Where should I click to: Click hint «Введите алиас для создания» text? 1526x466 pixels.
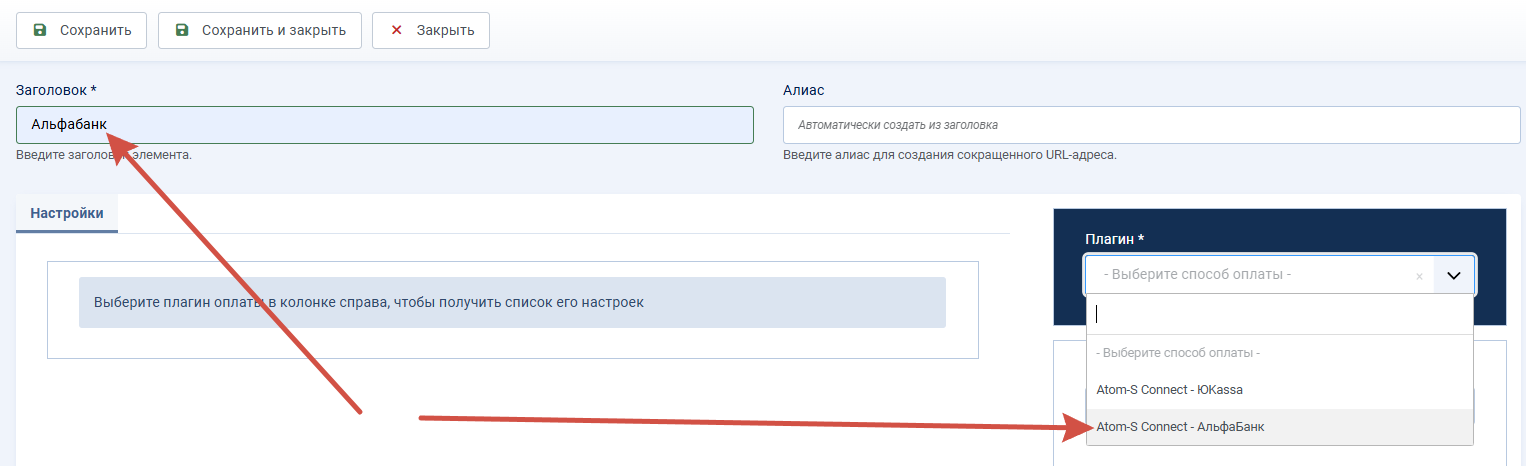click(x=949, y=155)
